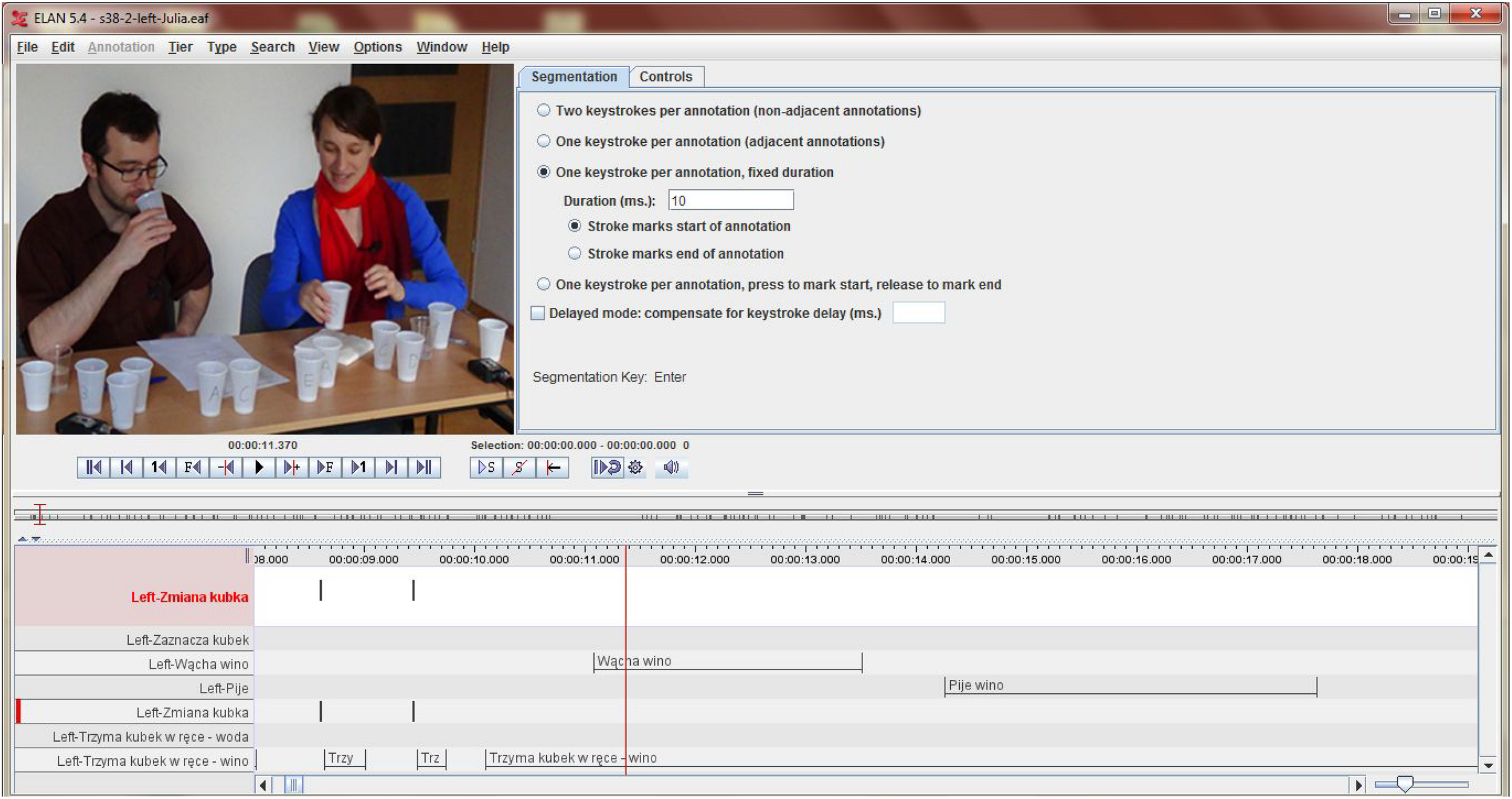Switch to the Controls tab
The image size is (1512, 799).
(665, 77)
